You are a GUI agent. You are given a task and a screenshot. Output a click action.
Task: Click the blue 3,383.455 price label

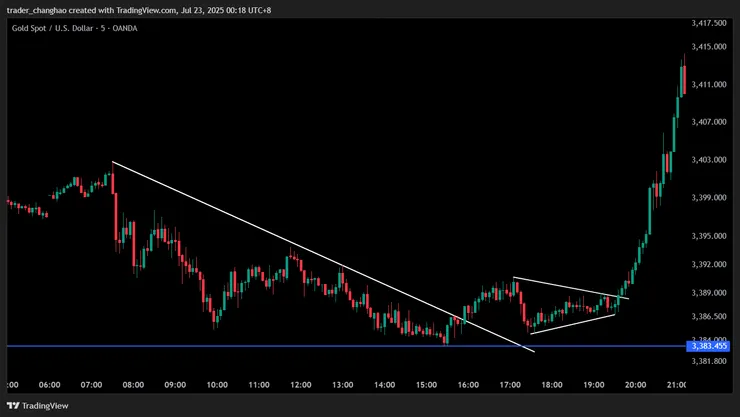pyautogui.click(x=708, y=346)
